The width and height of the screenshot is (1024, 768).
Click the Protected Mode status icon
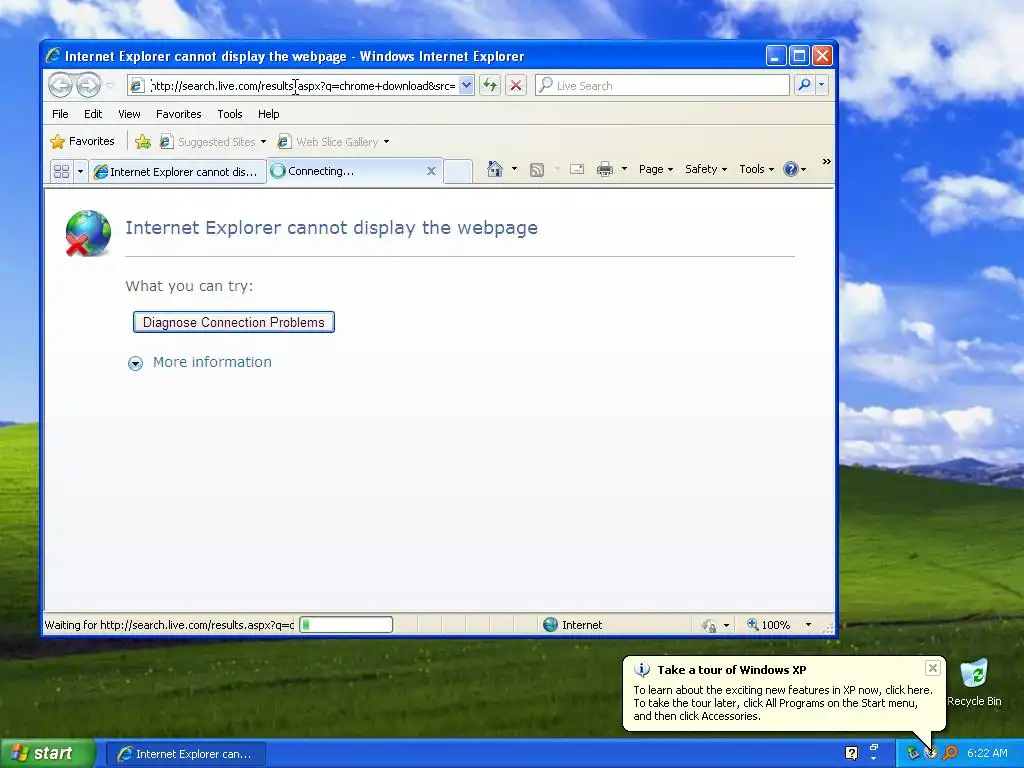click(x=709, y=626)
